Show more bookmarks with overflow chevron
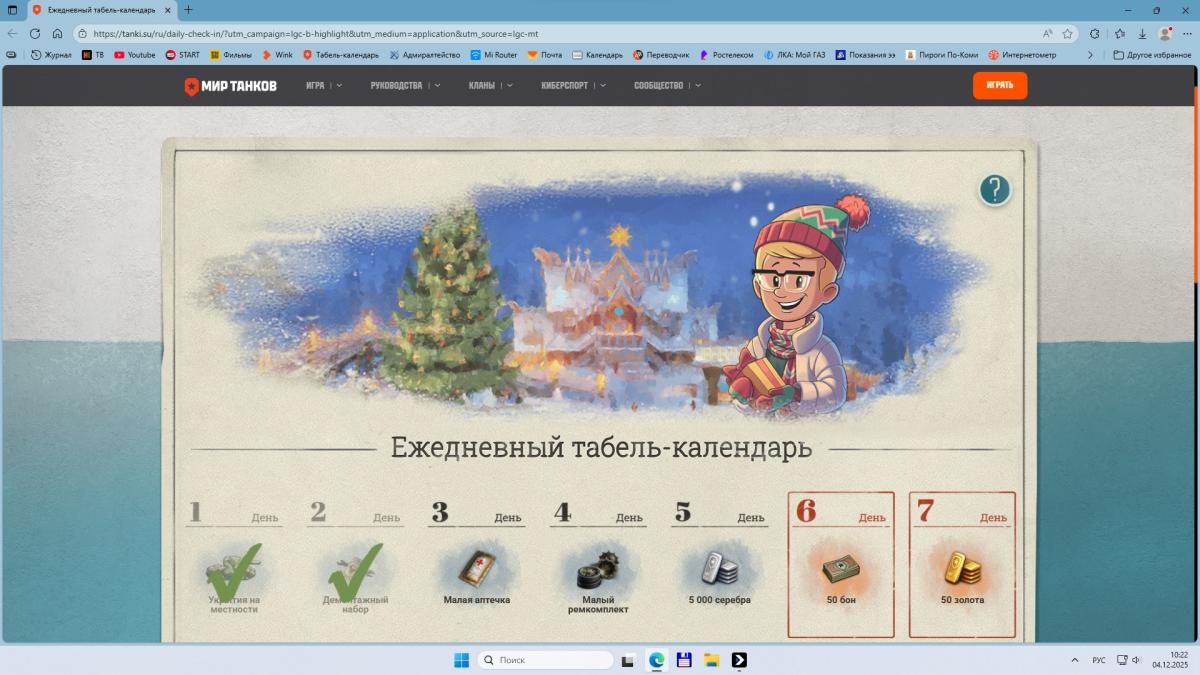The width and height of the screenshot is (1200, 675). coord(1090,55)
